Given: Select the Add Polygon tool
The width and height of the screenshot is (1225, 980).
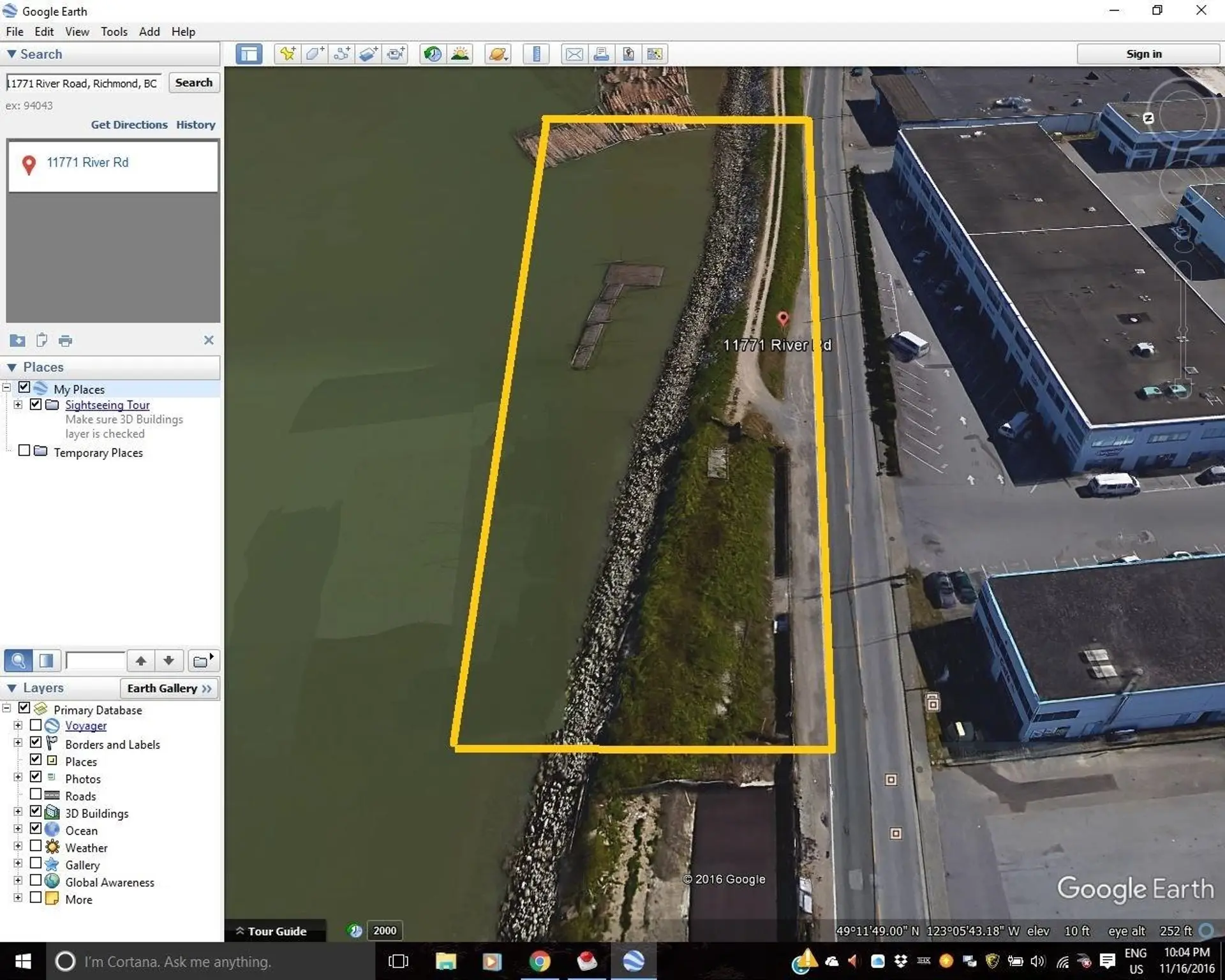Looking at the screenshot, I should [x=315, y=54].
